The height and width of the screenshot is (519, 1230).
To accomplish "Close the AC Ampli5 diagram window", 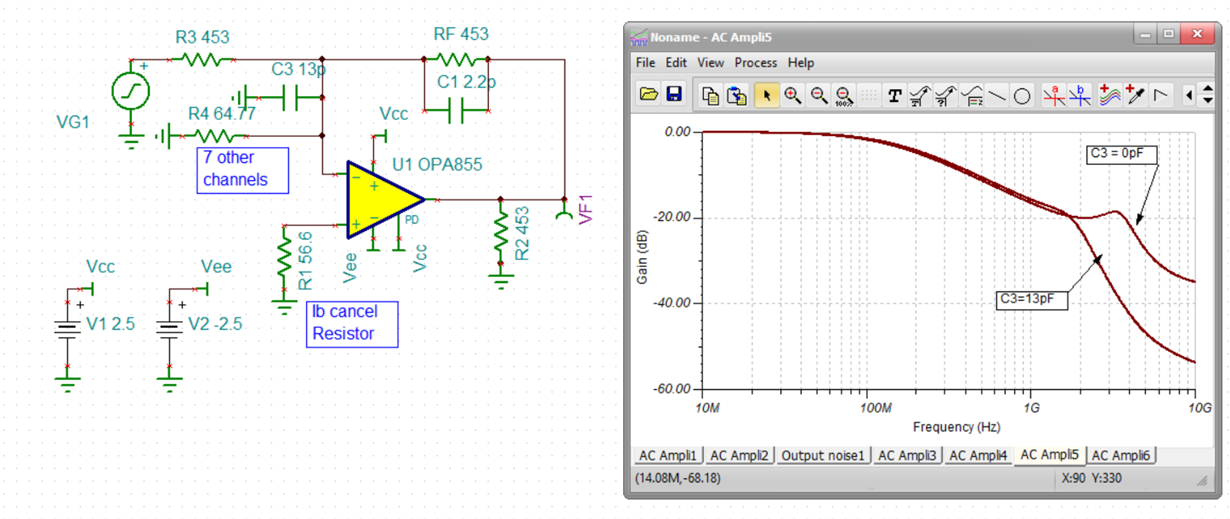I will [x=1196, y=36].
